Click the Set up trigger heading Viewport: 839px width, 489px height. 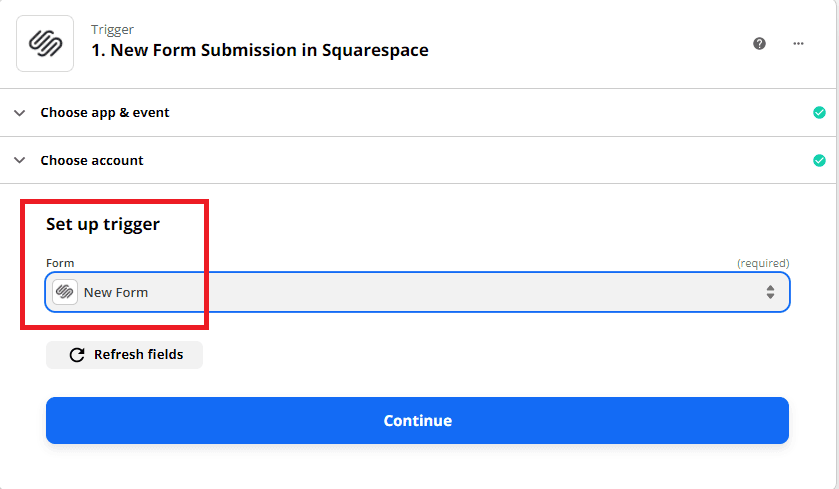103,224
